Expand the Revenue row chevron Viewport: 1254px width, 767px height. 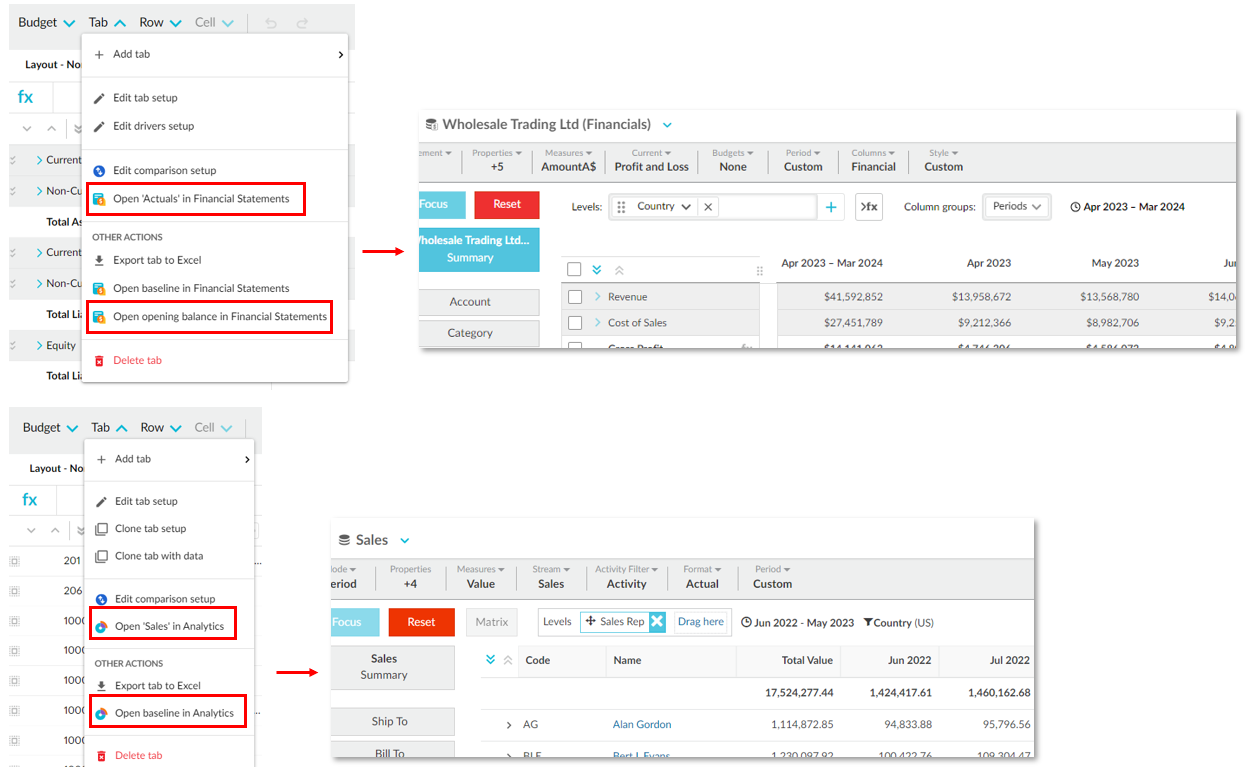click(597, 297)
